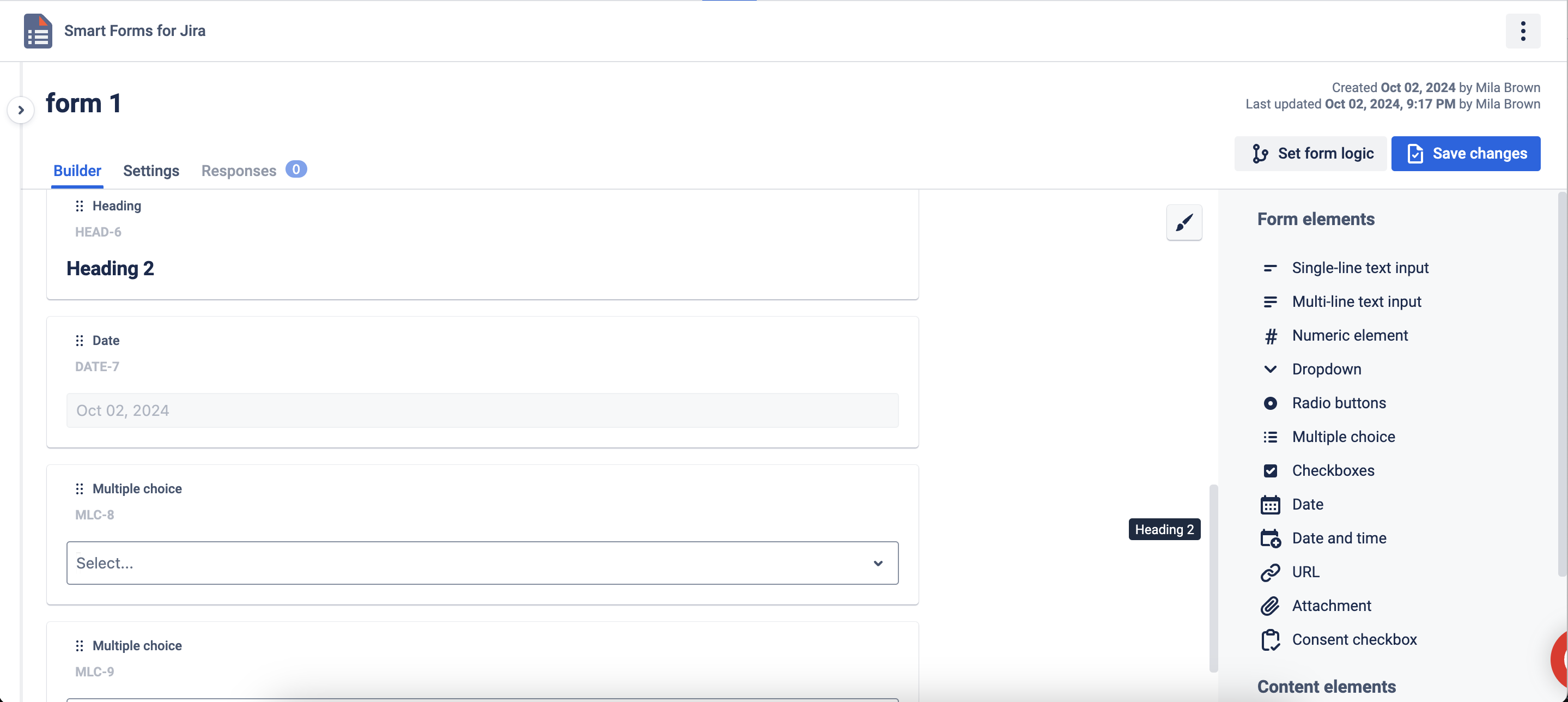Click the Numeric element icon
Image resolution: width=1568 pixels, height=702 pixels.
pyautogui.click(x=1270, y=335)
